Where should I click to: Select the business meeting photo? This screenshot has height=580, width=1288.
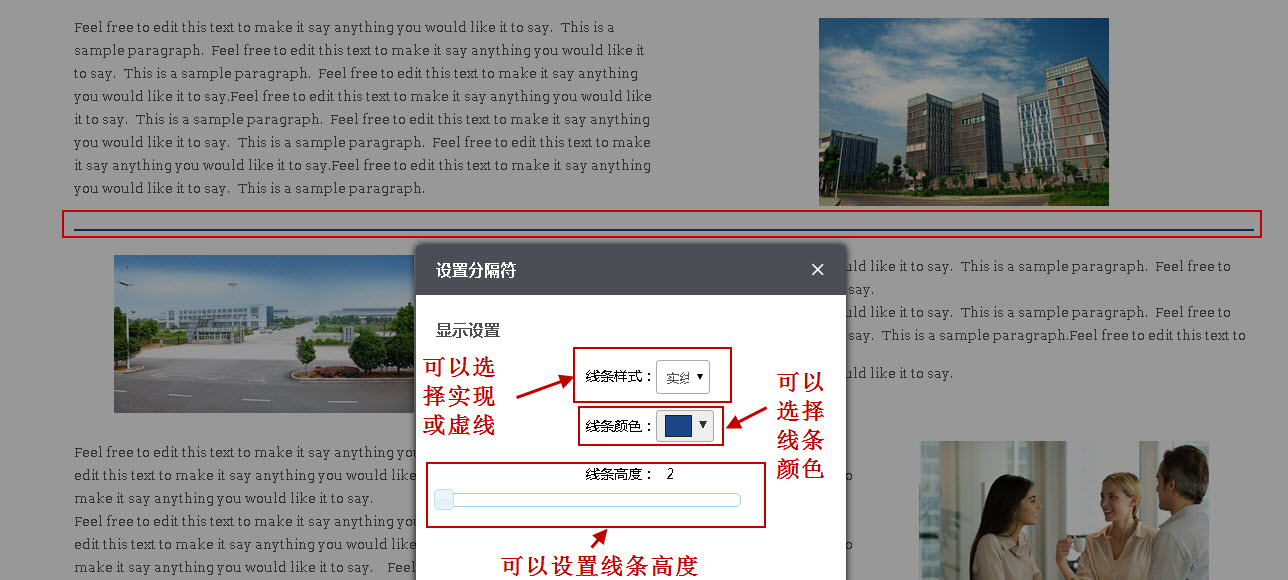click(1063, 509)
